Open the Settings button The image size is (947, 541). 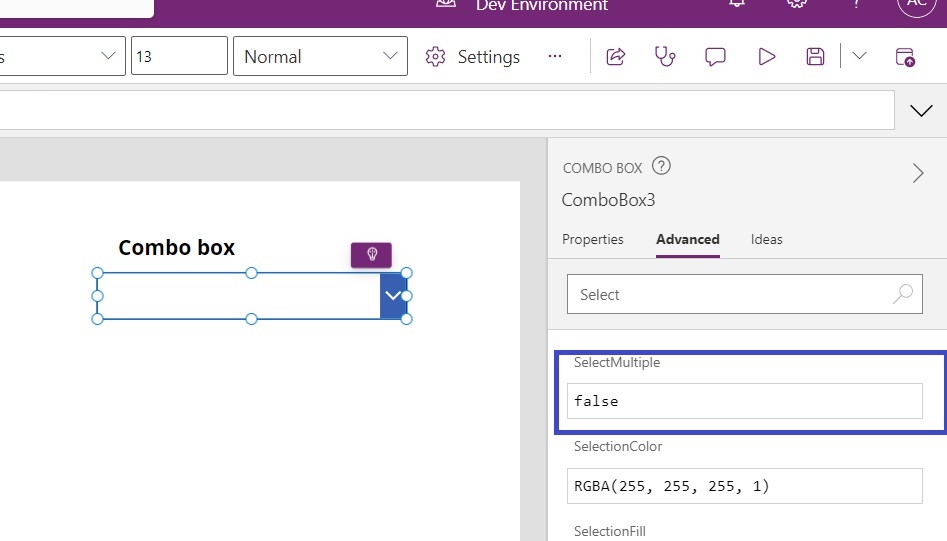(473, 57)
